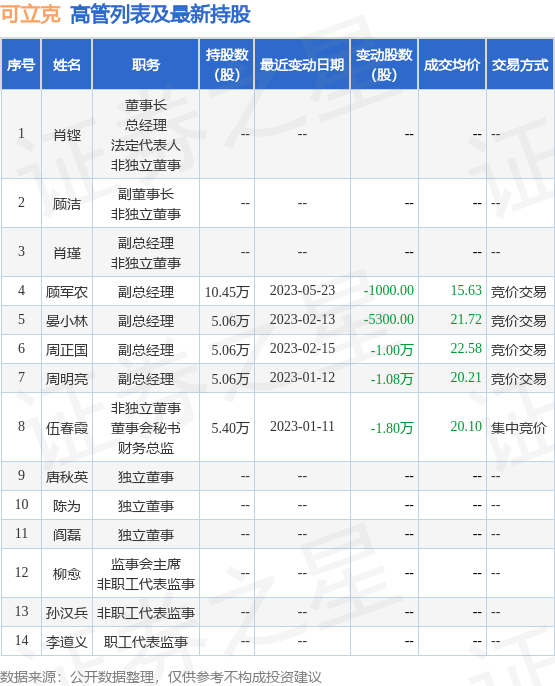The width and height of the screenshot is (555, 686).
Task: Click the name 周正国 in row 6
Action: pyautogui.click(x=67, y=350)
